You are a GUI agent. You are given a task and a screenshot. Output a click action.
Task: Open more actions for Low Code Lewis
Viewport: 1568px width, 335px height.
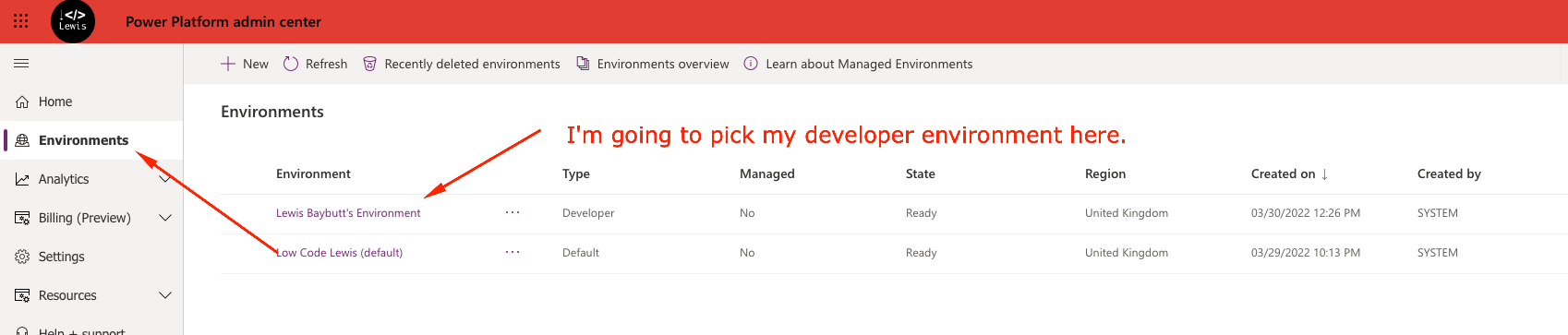click(513, 252)
